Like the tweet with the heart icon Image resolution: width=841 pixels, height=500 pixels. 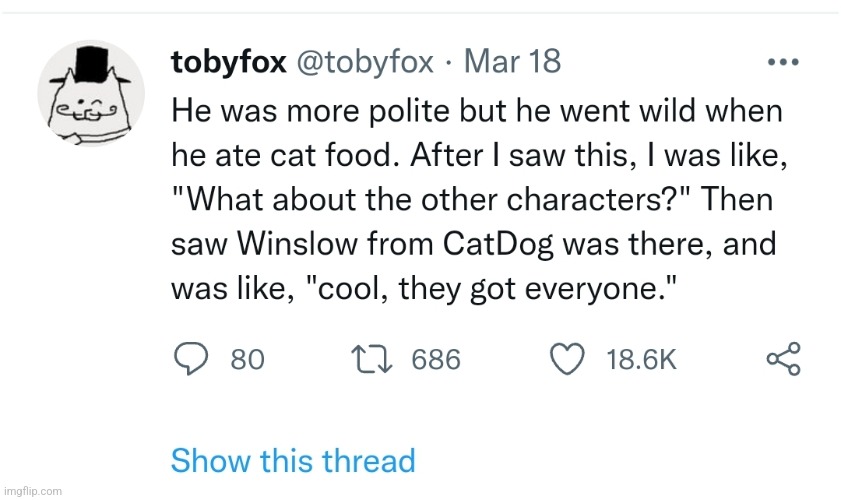tap(571, 359)
